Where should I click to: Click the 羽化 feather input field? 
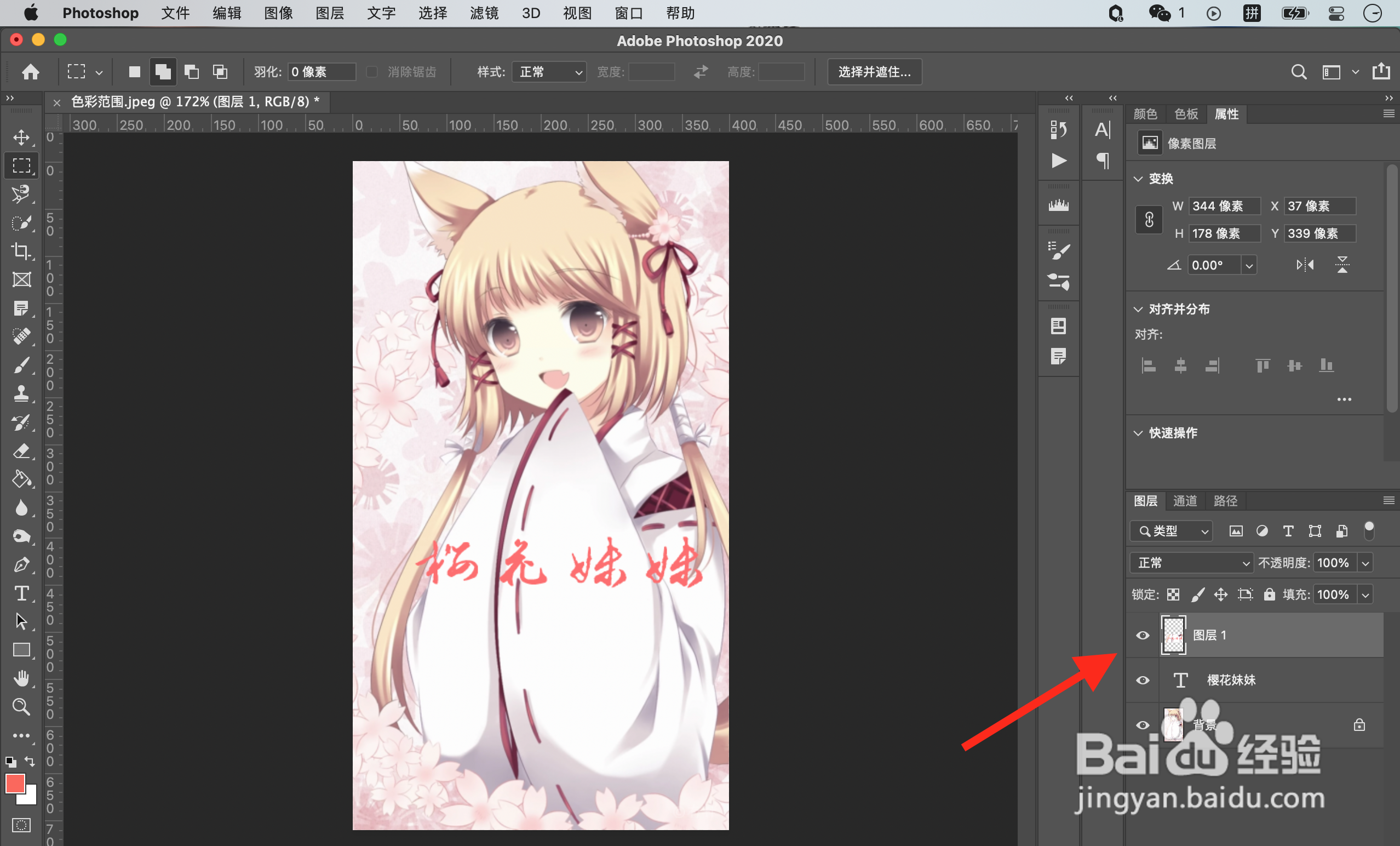coord(322,72)
